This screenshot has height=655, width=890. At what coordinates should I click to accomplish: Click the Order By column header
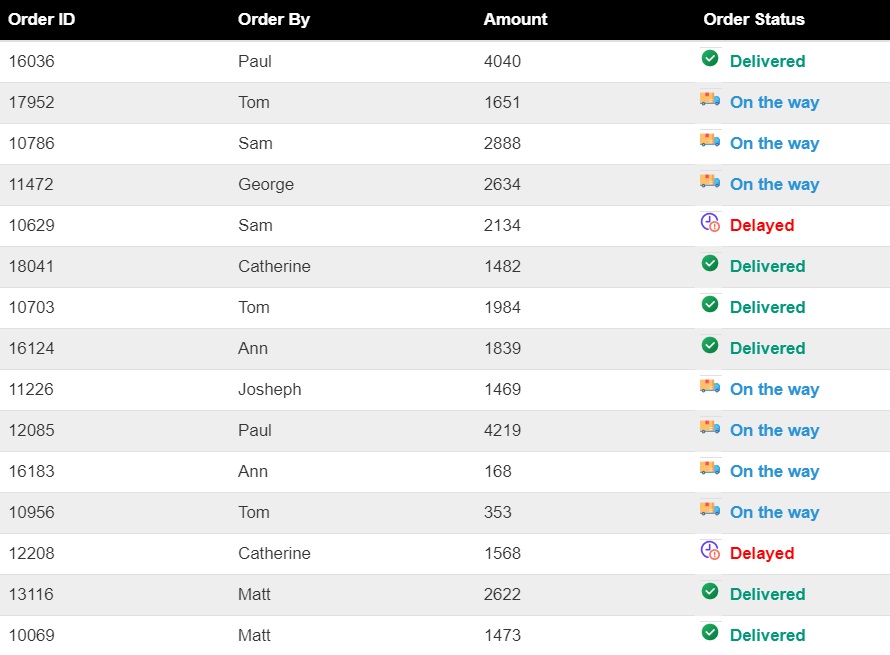274,19
